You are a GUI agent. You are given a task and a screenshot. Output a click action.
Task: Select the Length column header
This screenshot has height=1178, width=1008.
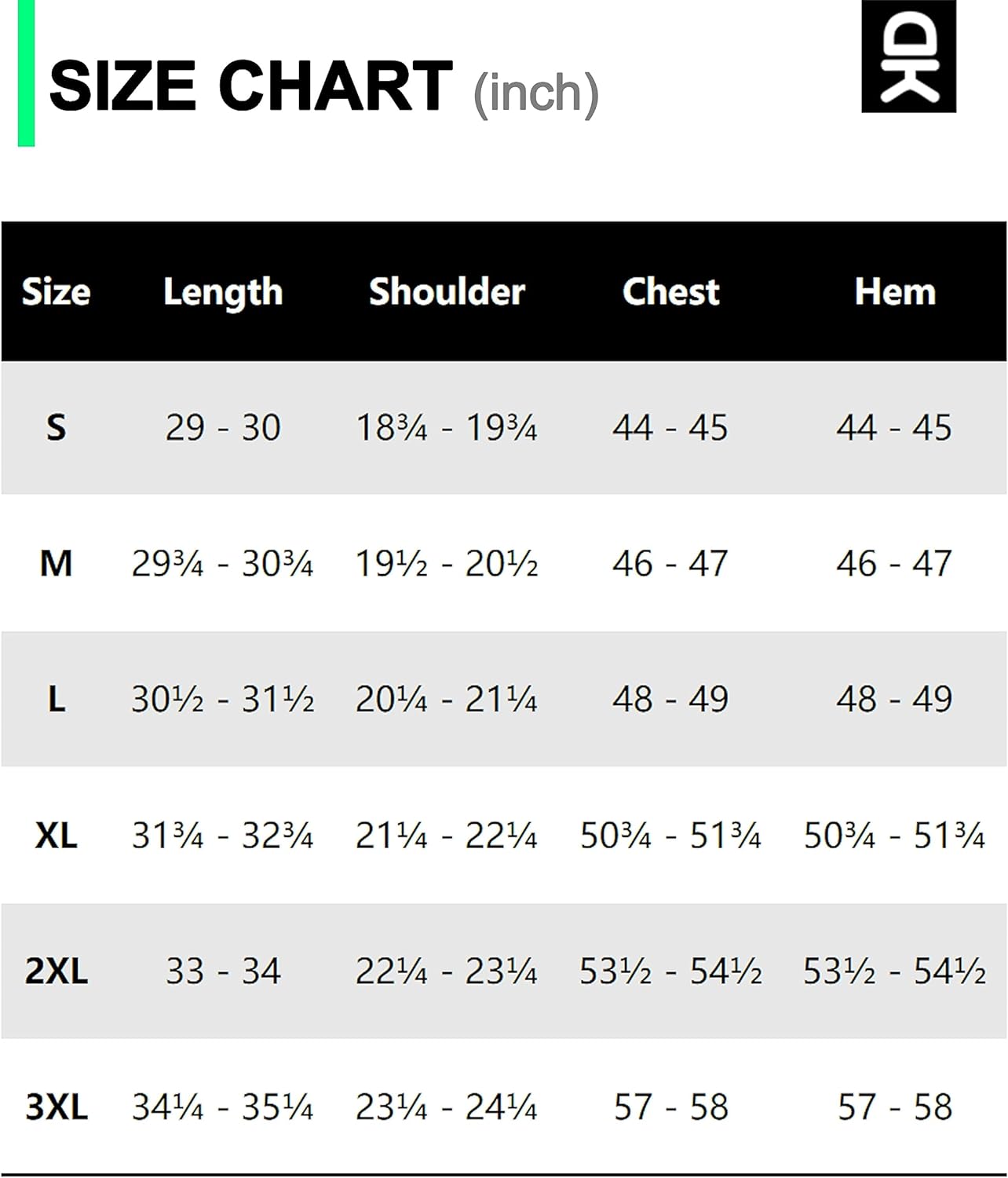point(223,293)
